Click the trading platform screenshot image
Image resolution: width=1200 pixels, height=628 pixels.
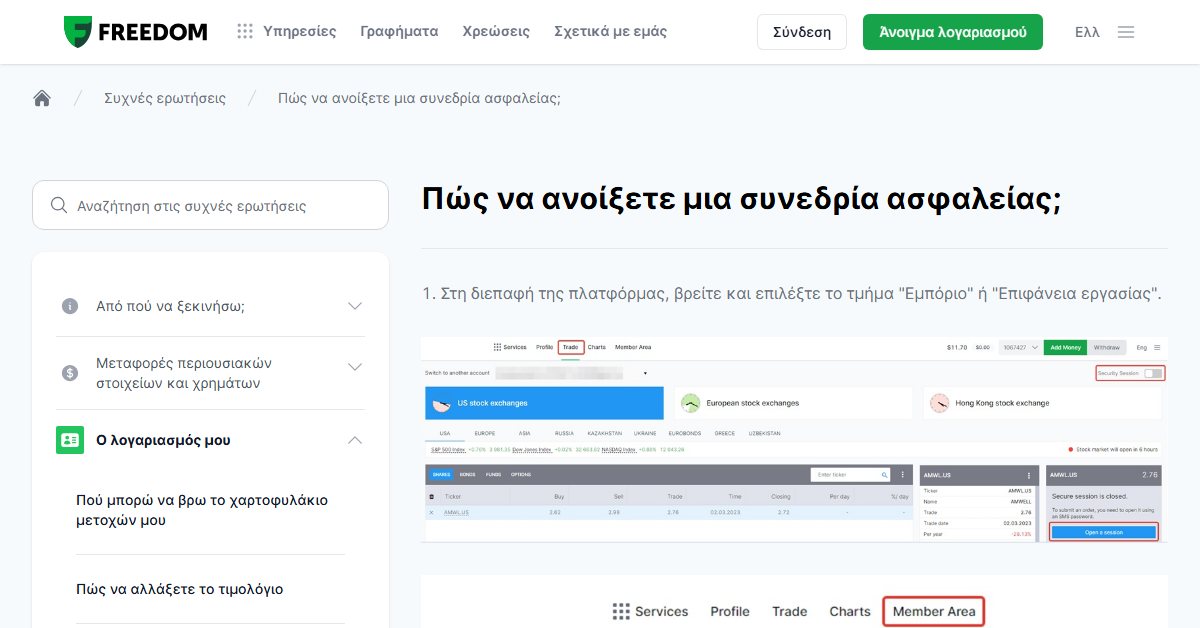pos(794,441)
